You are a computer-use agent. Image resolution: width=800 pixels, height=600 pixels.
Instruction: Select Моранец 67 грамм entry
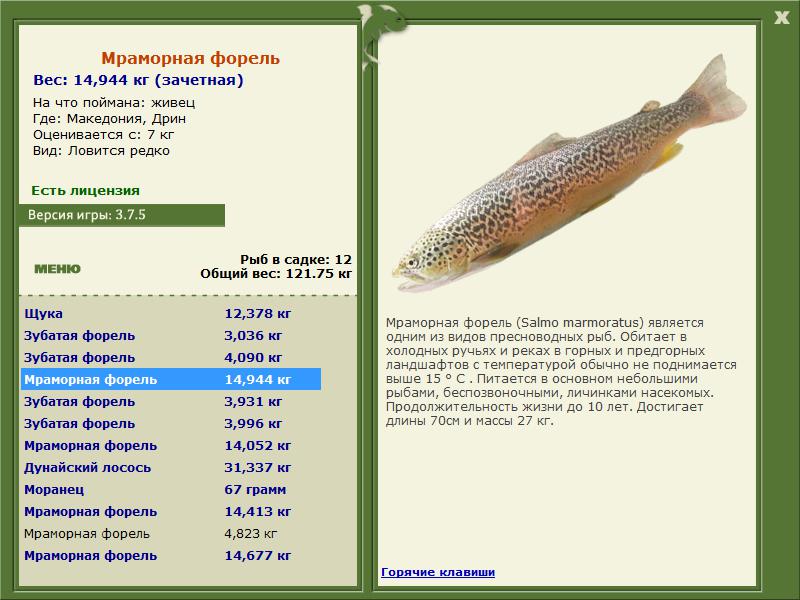170,490
